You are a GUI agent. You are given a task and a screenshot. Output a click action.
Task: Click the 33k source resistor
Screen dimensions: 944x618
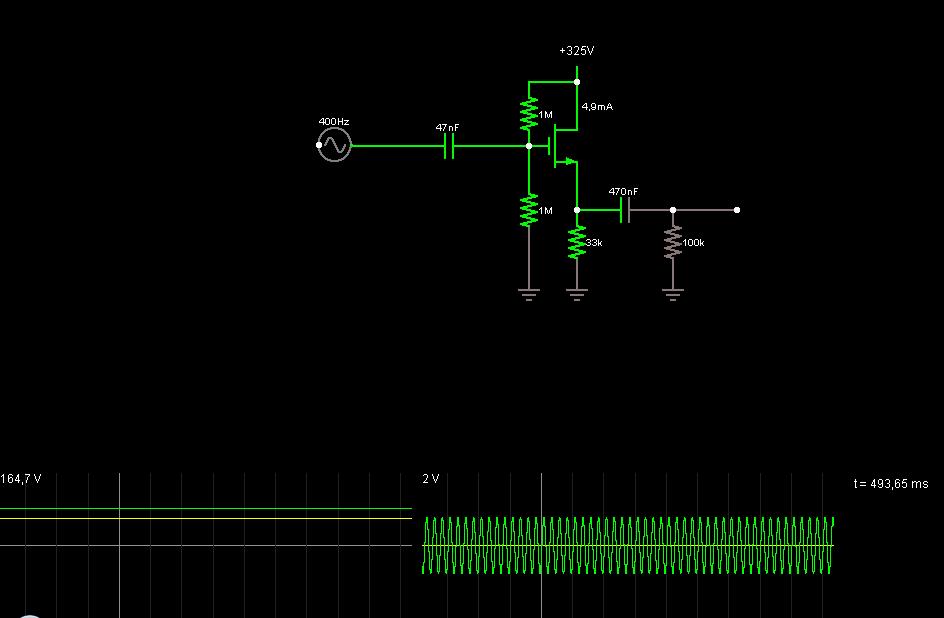[577, 242]
